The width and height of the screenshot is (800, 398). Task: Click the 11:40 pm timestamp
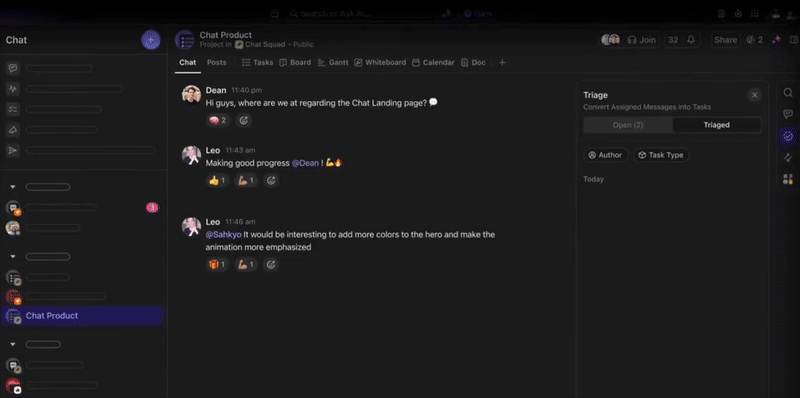pyautogui.click(x=246, y=90)
